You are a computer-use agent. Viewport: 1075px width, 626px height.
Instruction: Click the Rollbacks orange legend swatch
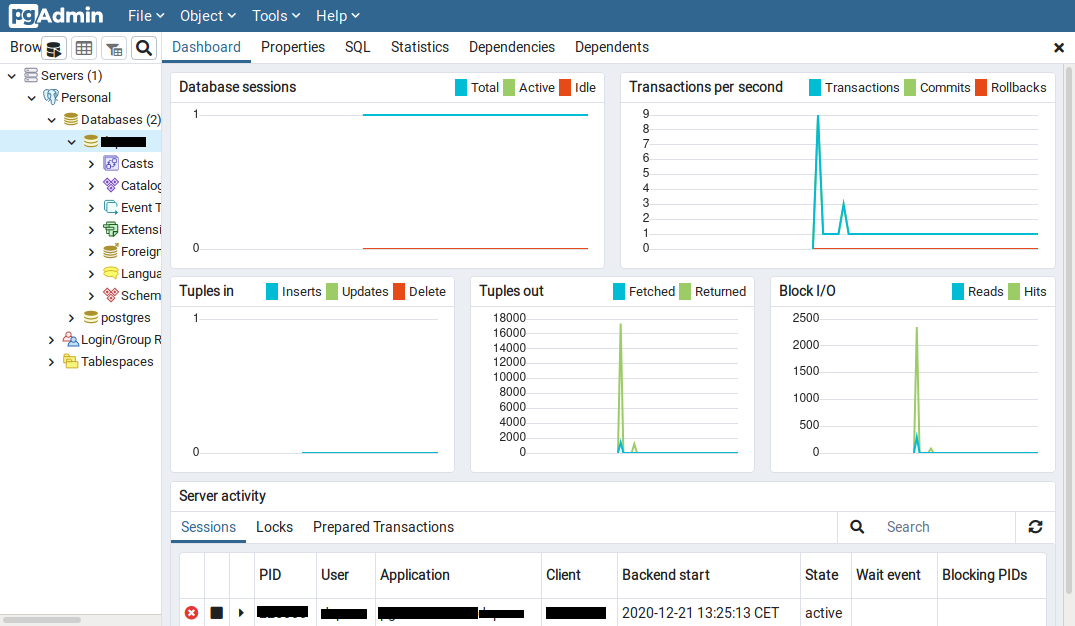click(981, 87)
